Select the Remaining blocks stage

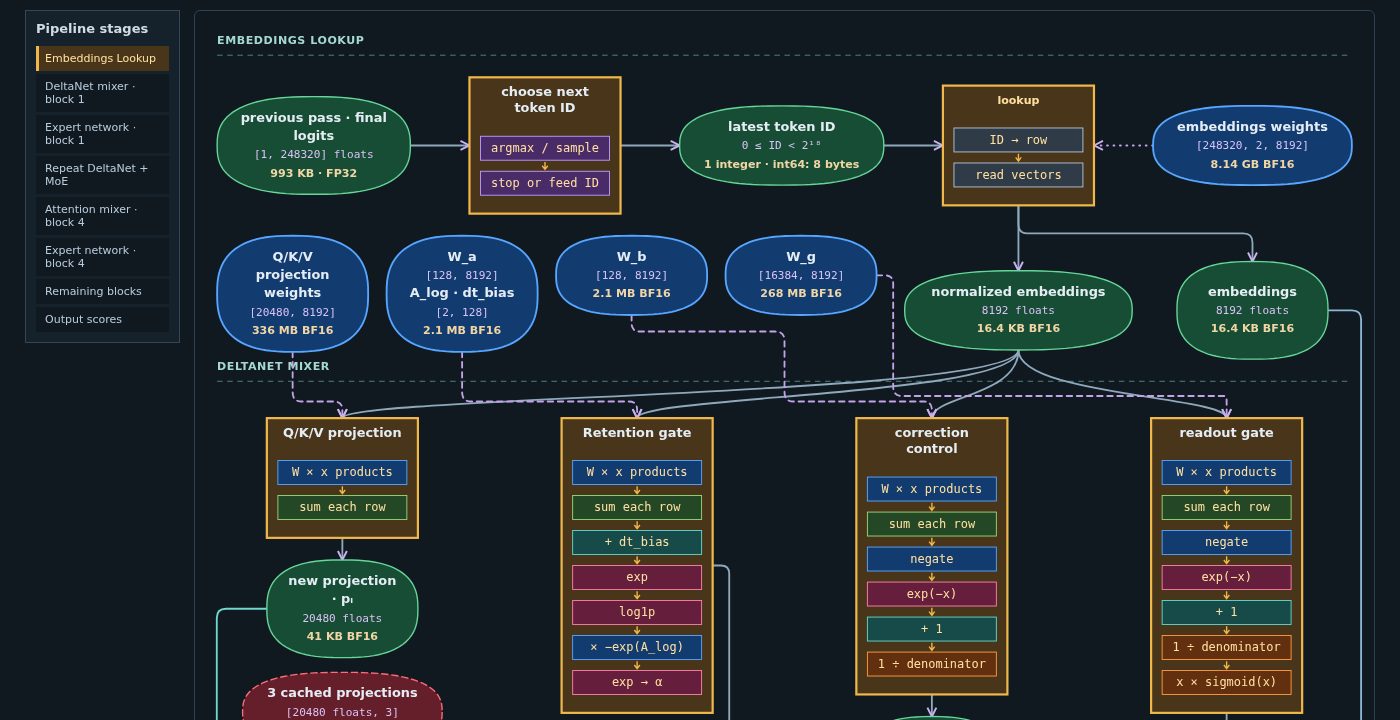click(x=103, y=291)
